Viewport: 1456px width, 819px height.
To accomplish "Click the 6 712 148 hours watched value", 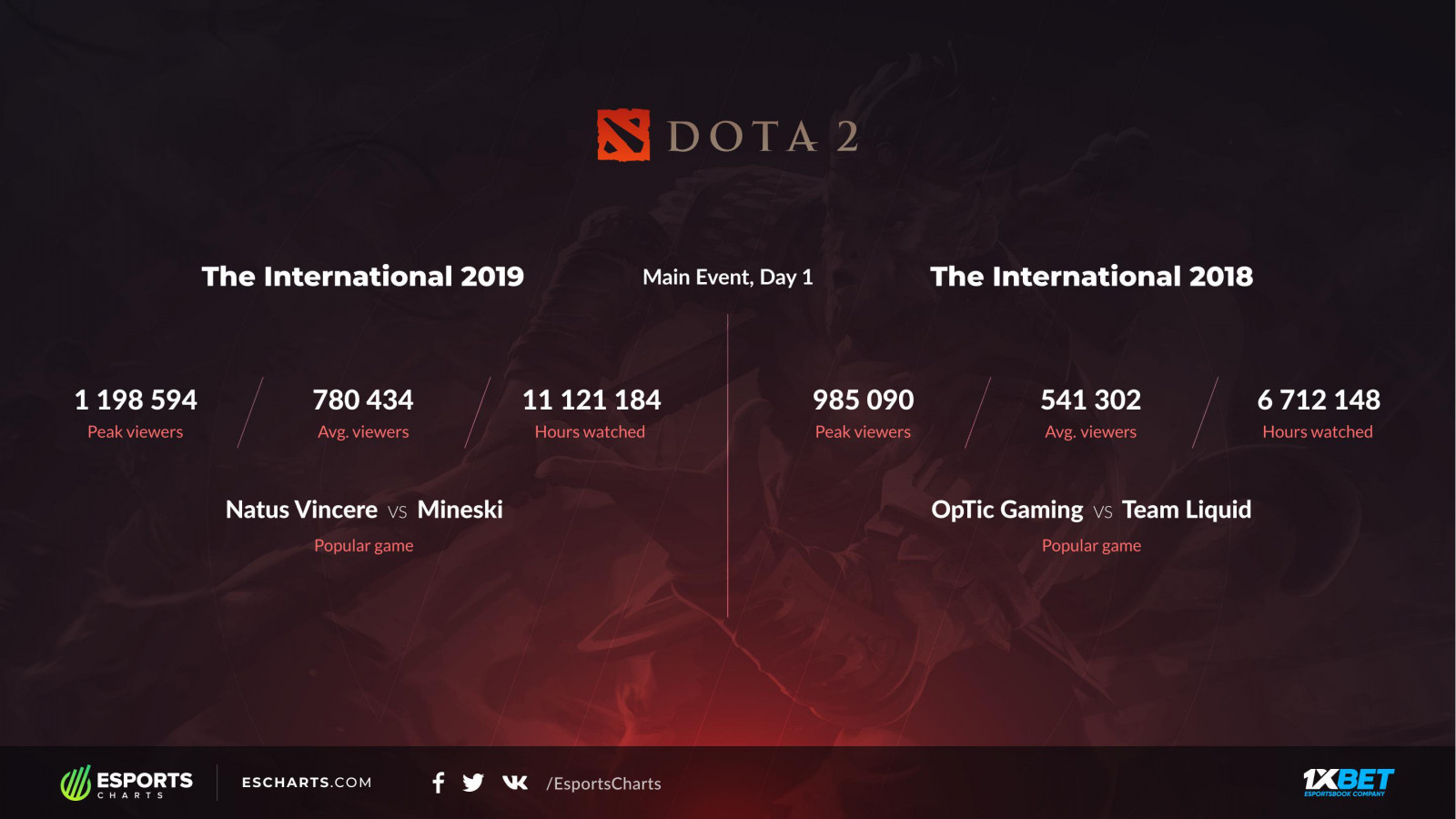I will [x=1319, y=399].
